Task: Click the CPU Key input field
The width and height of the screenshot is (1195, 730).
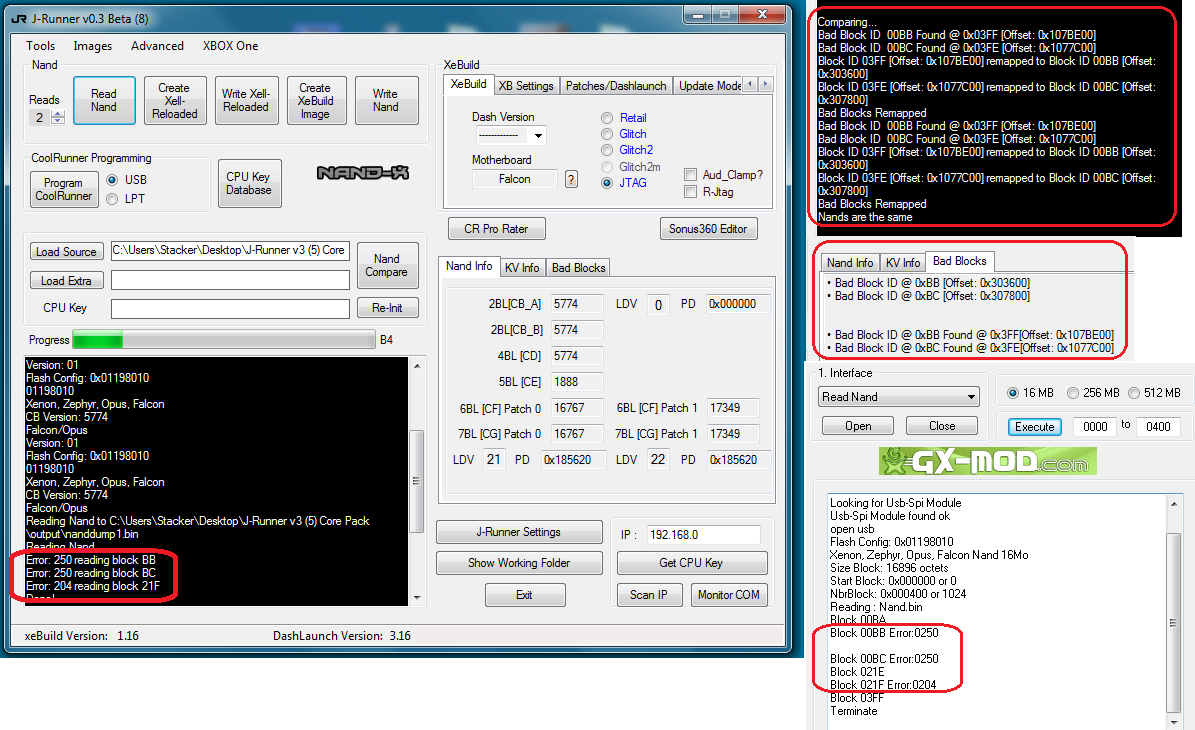Action: (x=230, y=309)
